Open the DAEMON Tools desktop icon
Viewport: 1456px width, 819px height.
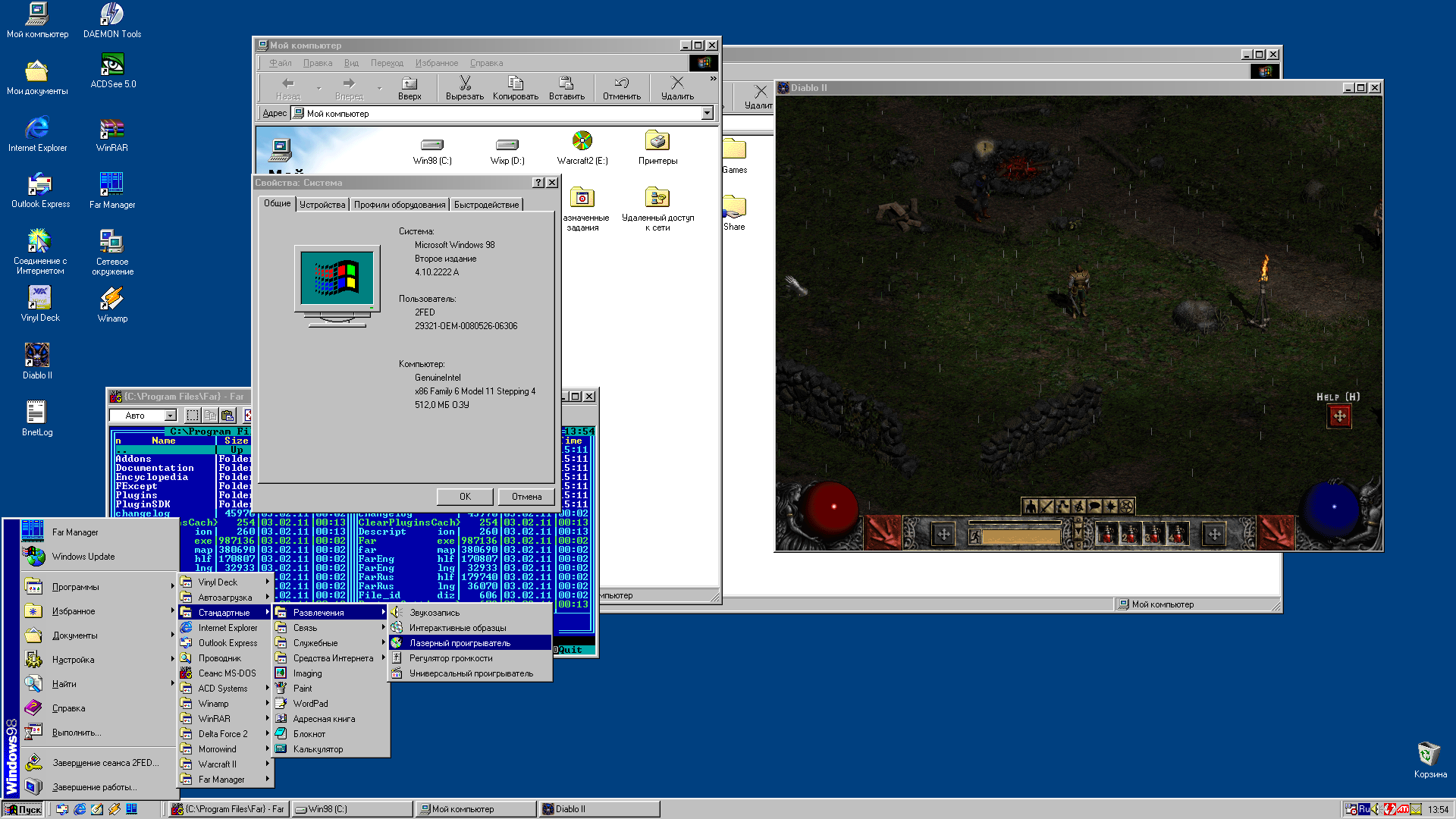[111, 20]
